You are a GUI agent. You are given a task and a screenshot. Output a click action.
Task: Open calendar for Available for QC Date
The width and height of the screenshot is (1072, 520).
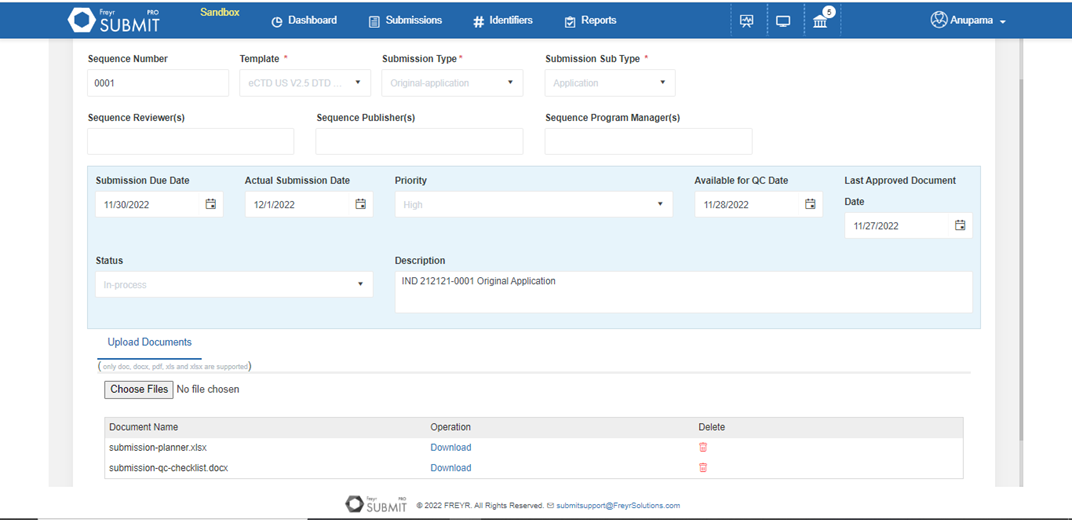[810, 204]
